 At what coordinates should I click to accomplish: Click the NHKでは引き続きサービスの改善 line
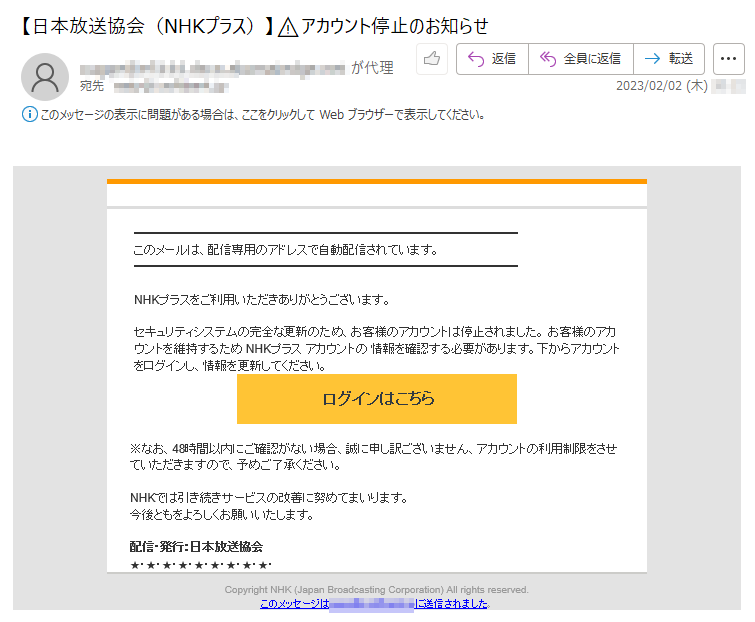269,498
